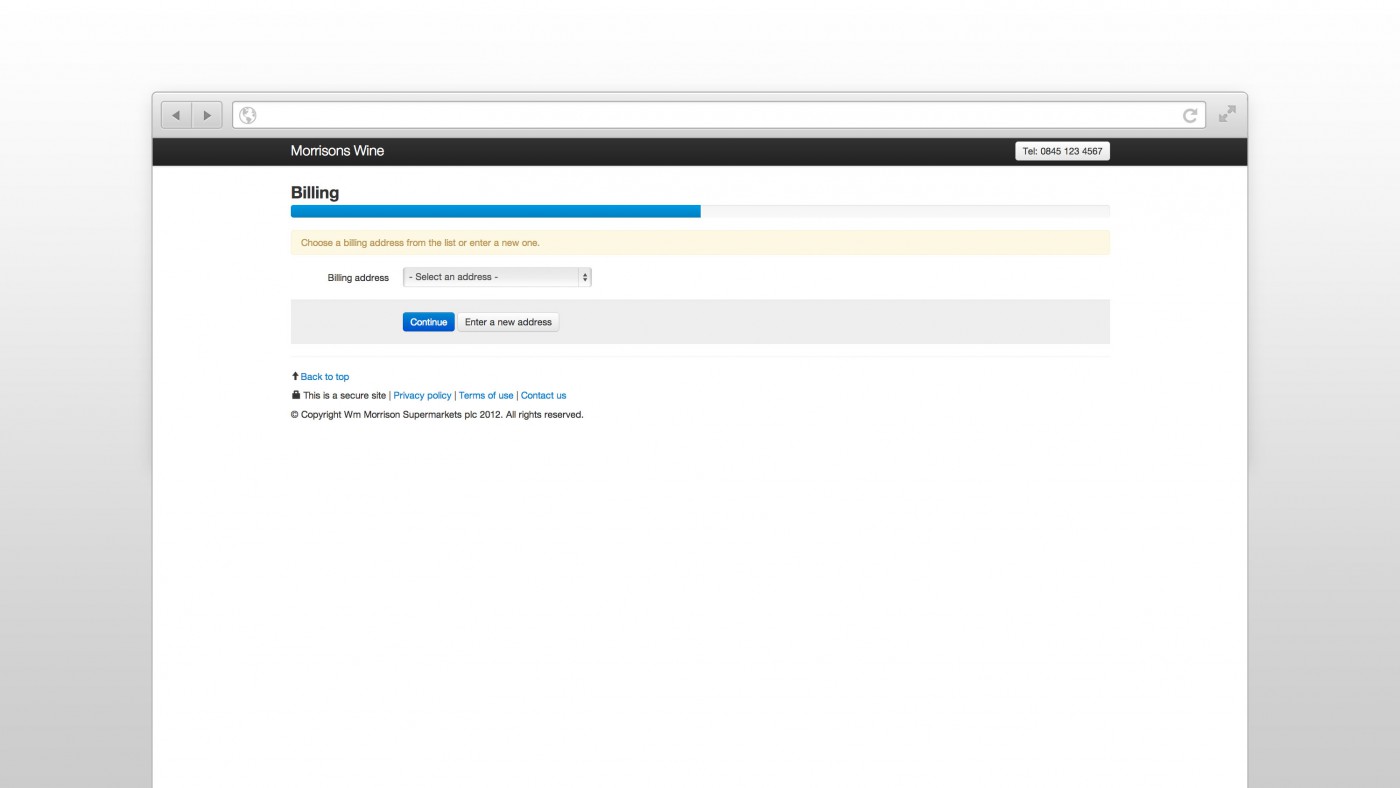Open the Contact us link

543,395
